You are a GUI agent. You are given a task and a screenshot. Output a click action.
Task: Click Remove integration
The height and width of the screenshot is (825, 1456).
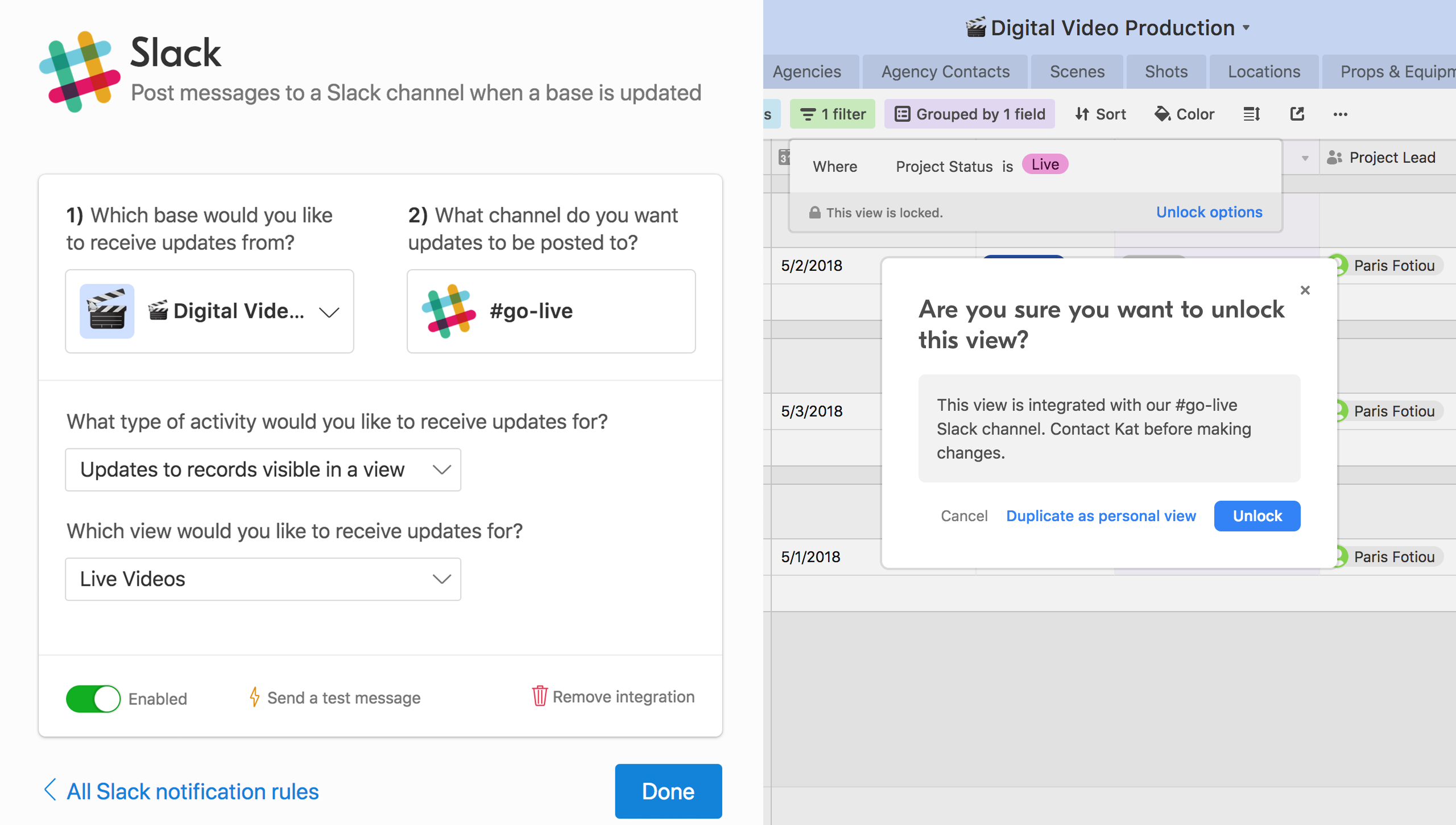coord(623,696)
